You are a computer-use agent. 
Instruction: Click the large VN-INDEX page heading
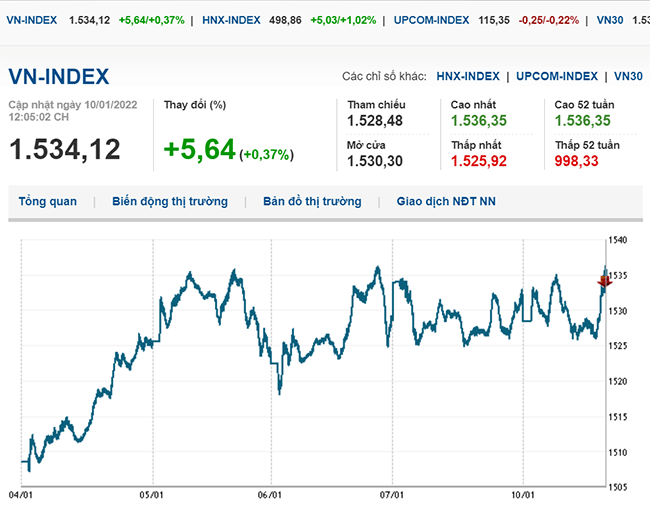pos(59,77)
